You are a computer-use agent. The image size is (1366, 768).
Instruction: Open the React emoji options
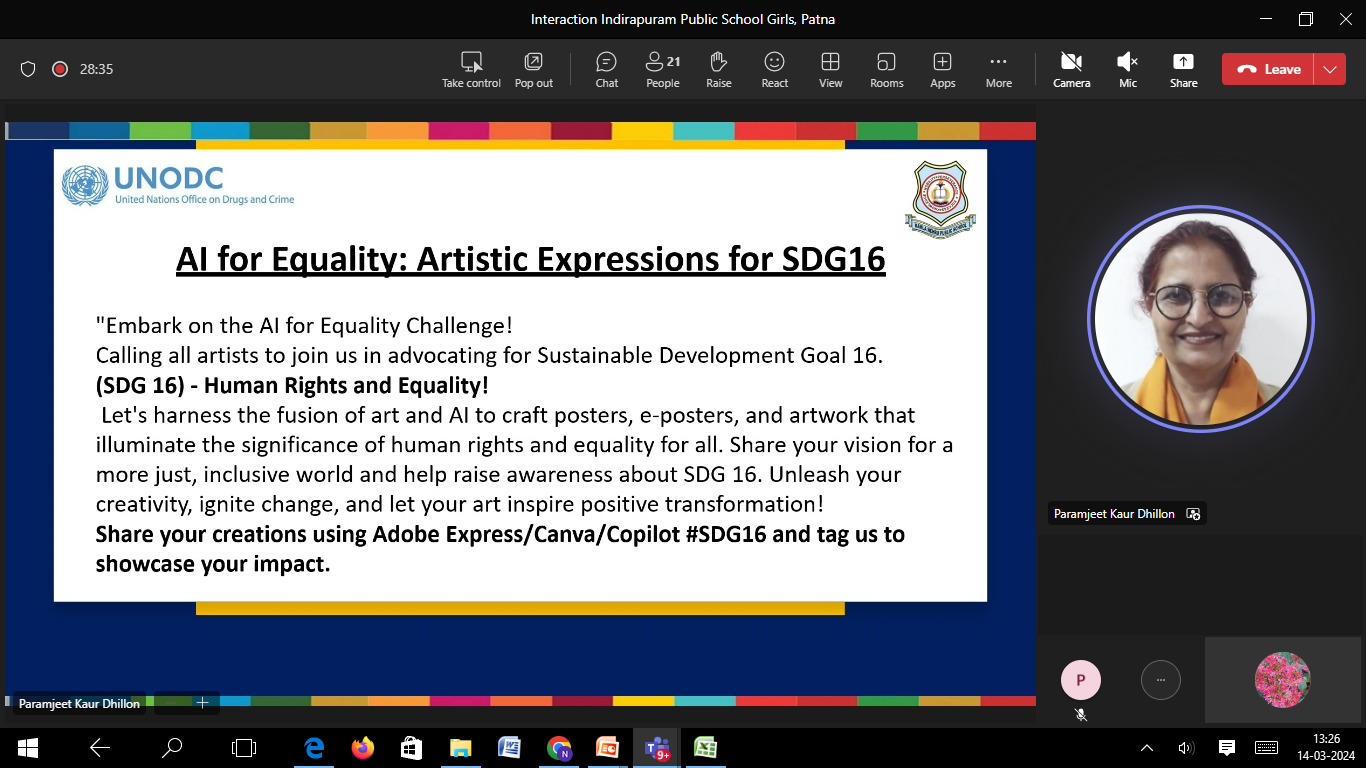pos(775,70)
